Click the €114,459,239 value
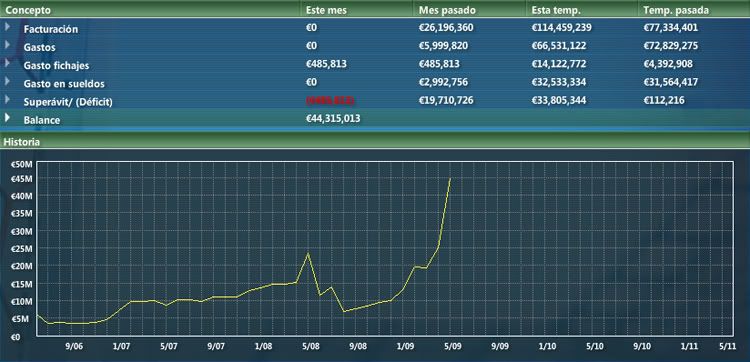The image size is (750, 362). pyautogui.click(x=561, y=28)
